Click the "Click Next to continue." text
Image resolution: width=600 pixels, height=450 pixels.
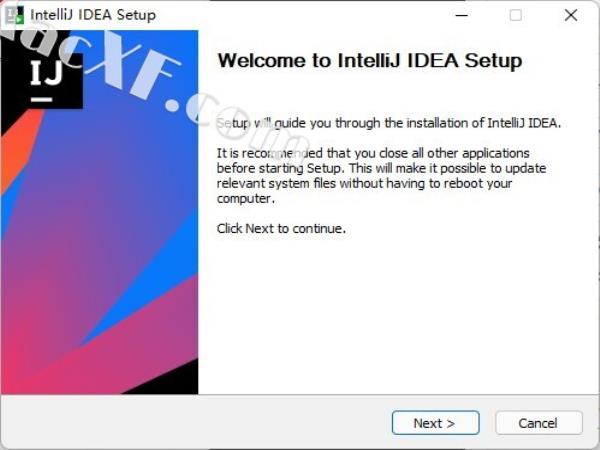pyautogui.click(x=281, y=228)
